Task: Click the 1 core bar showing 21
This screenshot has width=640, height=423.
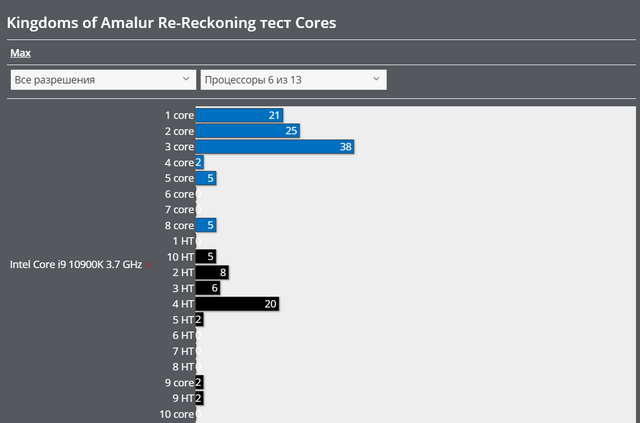Action: [239, 115]
